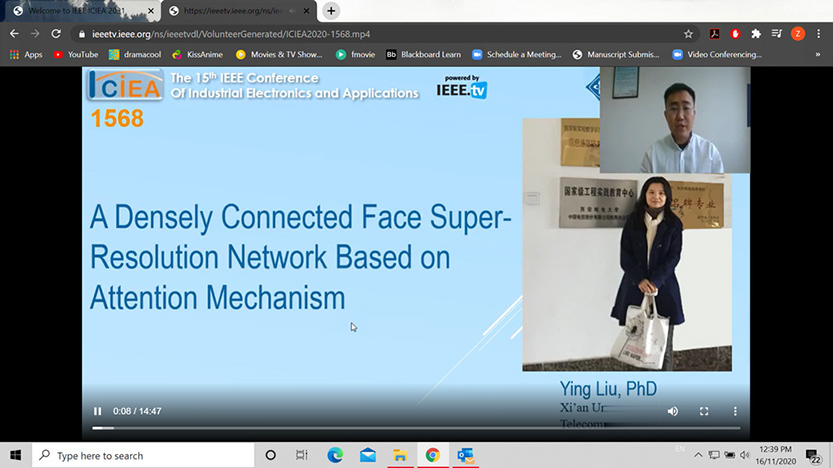Go back to previous page

coord(14,34)
